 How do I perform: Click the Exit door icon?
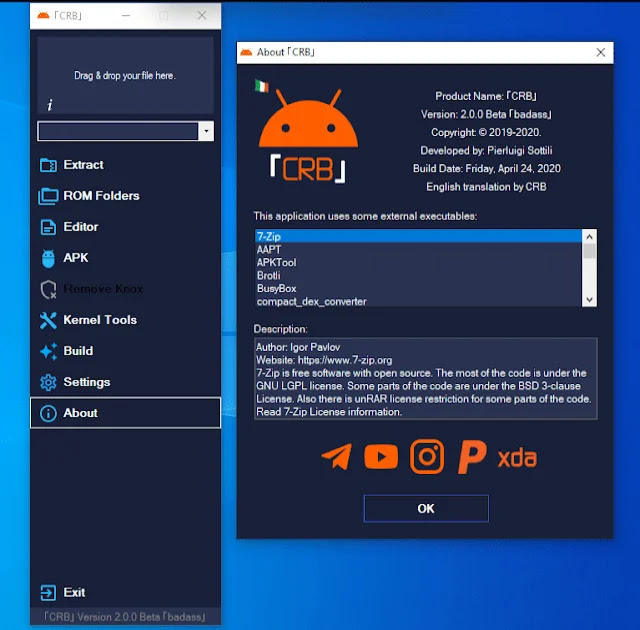(48, 593)
